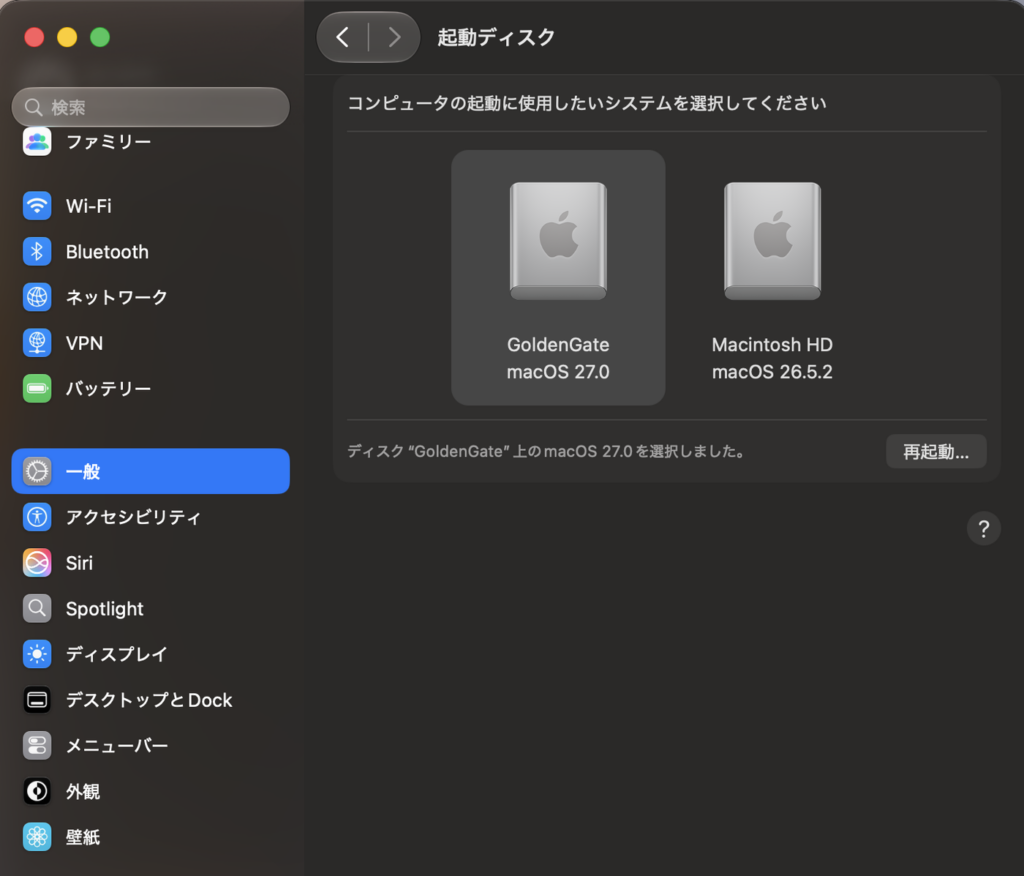Open the Wi-Fi settings row label
The height and width of the screenshot is (876, 1024).
pos(89,206)
